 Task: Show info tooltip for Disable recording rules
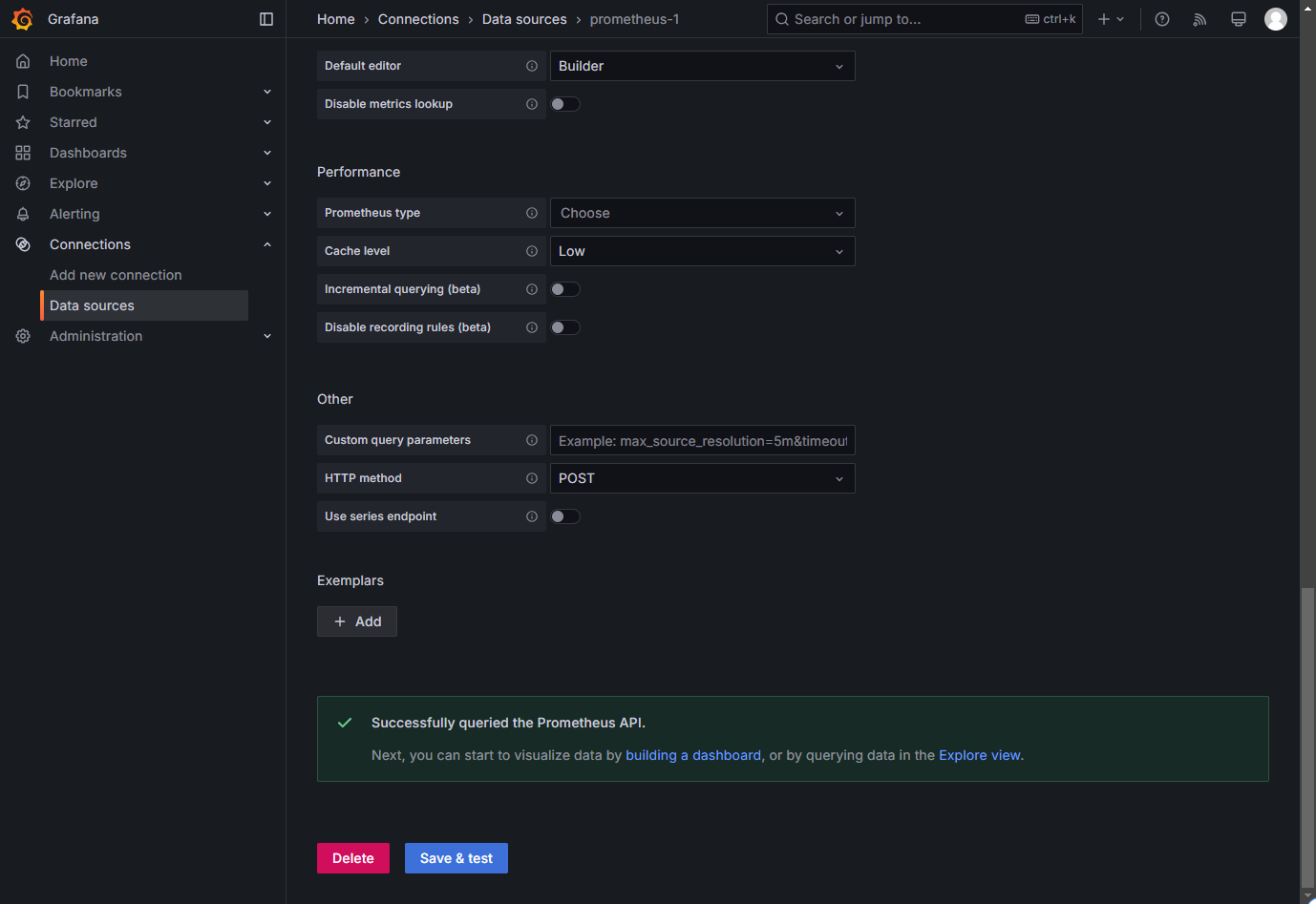532,327
